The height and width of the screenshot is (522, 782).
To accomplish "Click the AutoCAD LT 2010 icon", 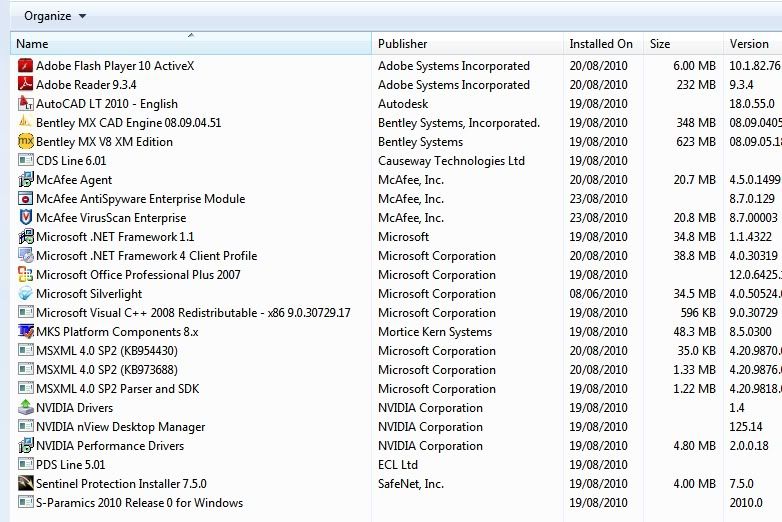I will pos(25,104).
